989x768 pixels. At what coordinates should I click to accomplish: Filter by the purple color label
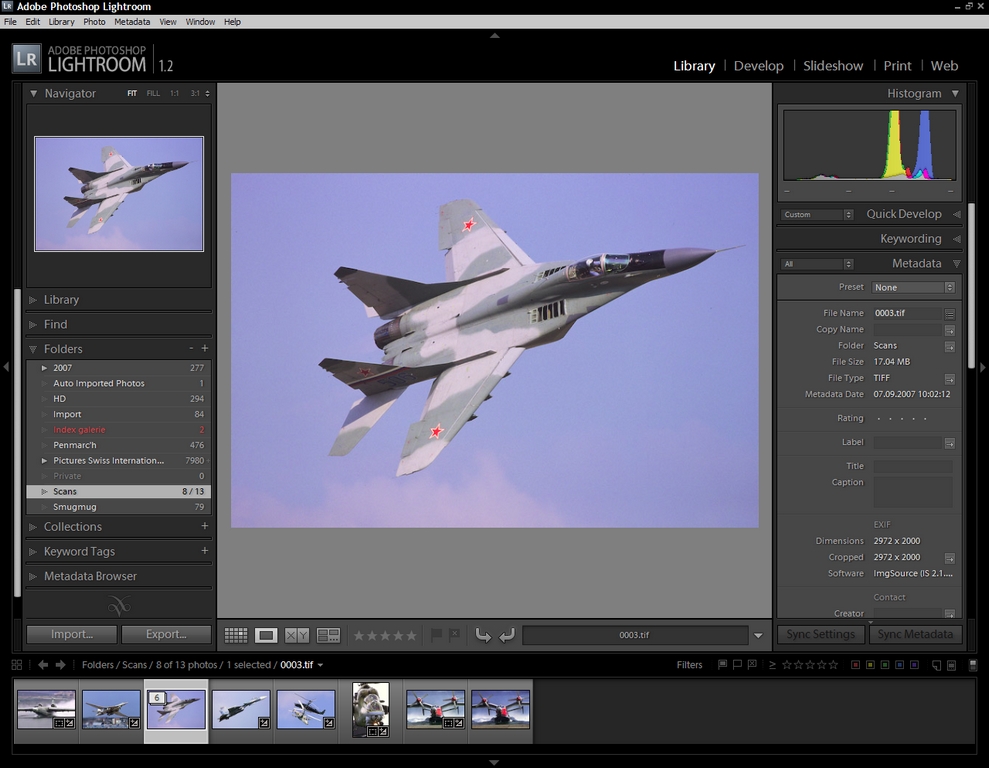(x=914, y=665)
